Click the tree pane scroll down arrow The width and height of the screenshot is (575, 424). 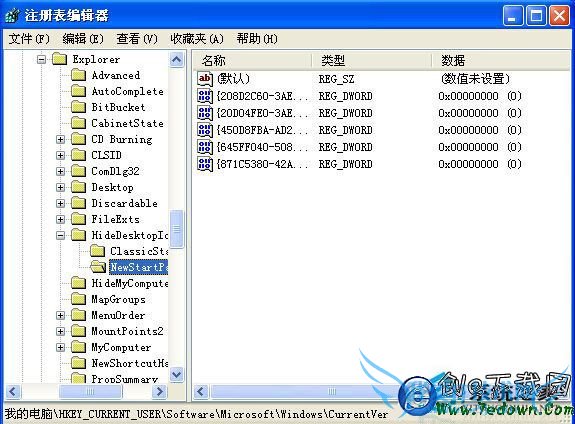click(x=176, y=375)
